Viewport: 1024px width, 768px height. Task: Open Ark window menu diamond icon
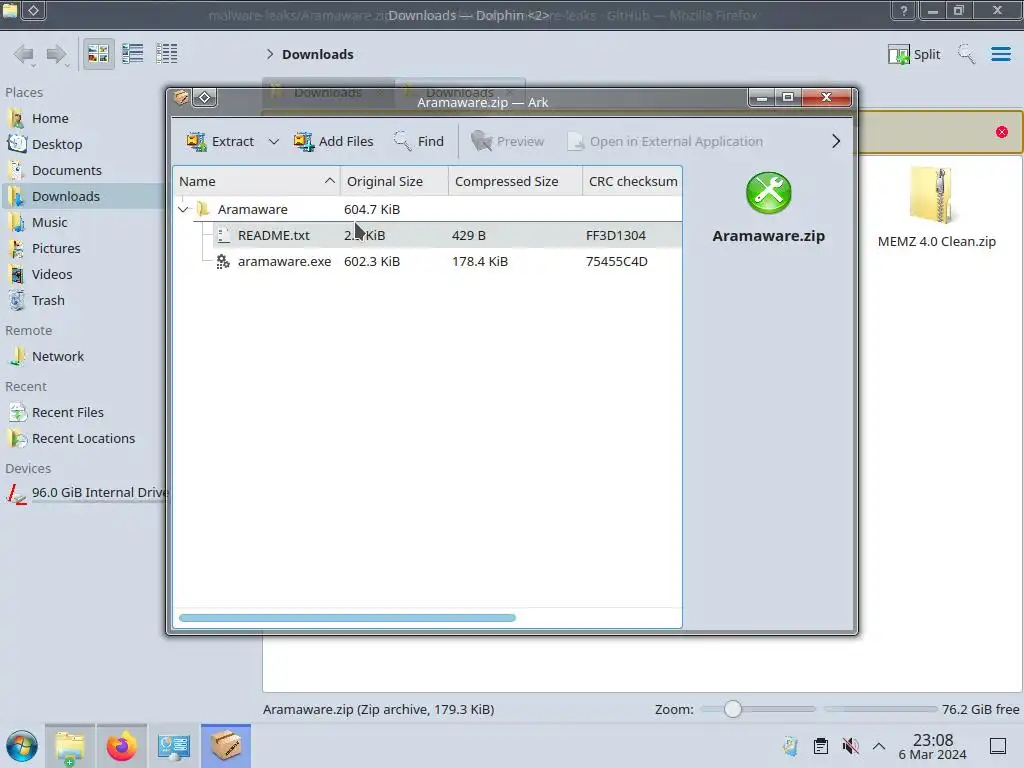[204, 98]
